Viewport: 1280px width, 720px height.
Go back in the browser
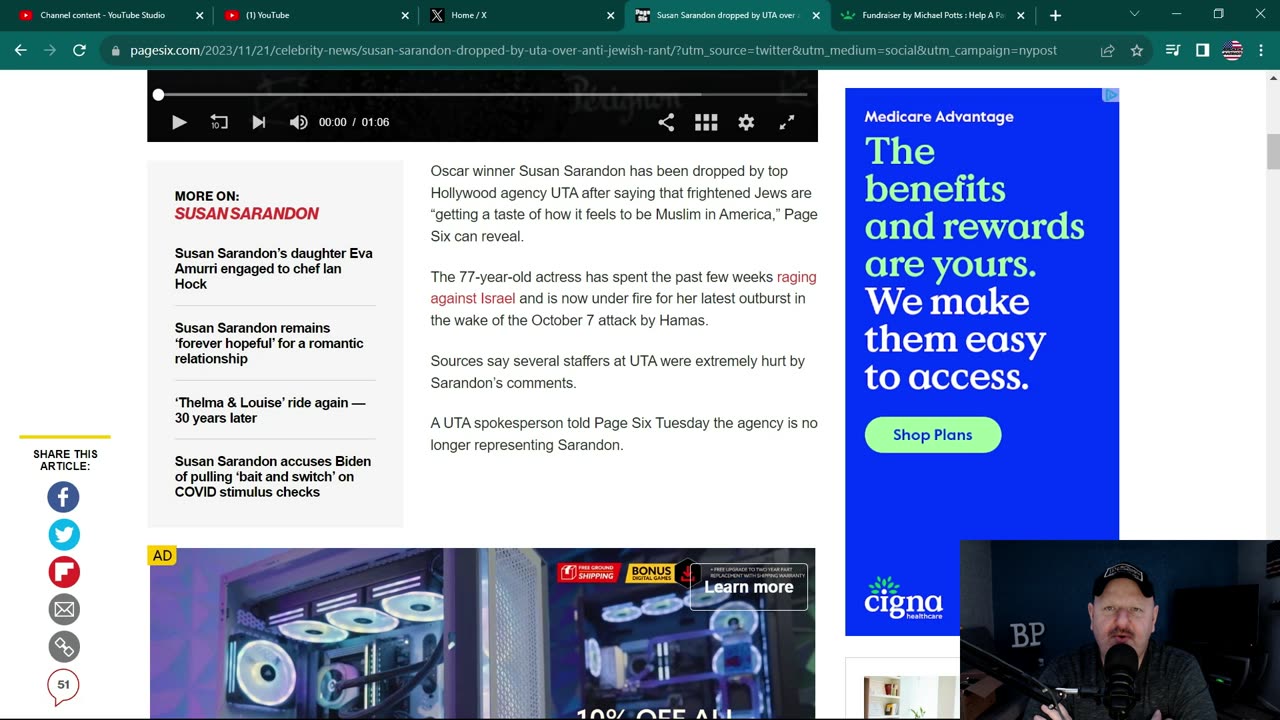(20, 50)
